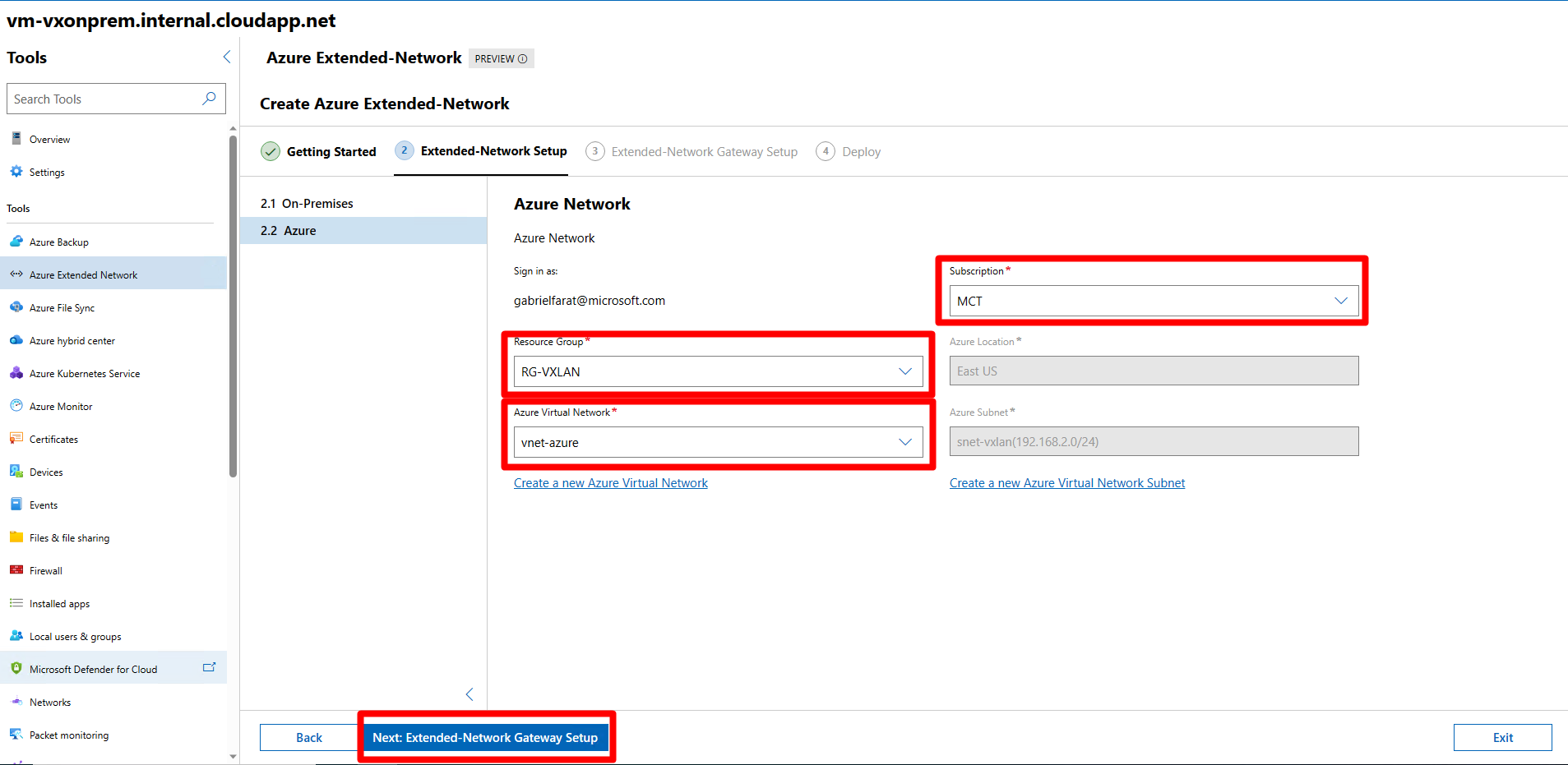Collapse the Tools sidebar panel
The height and width of the screenshot is (765, 1568).
(227, 57)
